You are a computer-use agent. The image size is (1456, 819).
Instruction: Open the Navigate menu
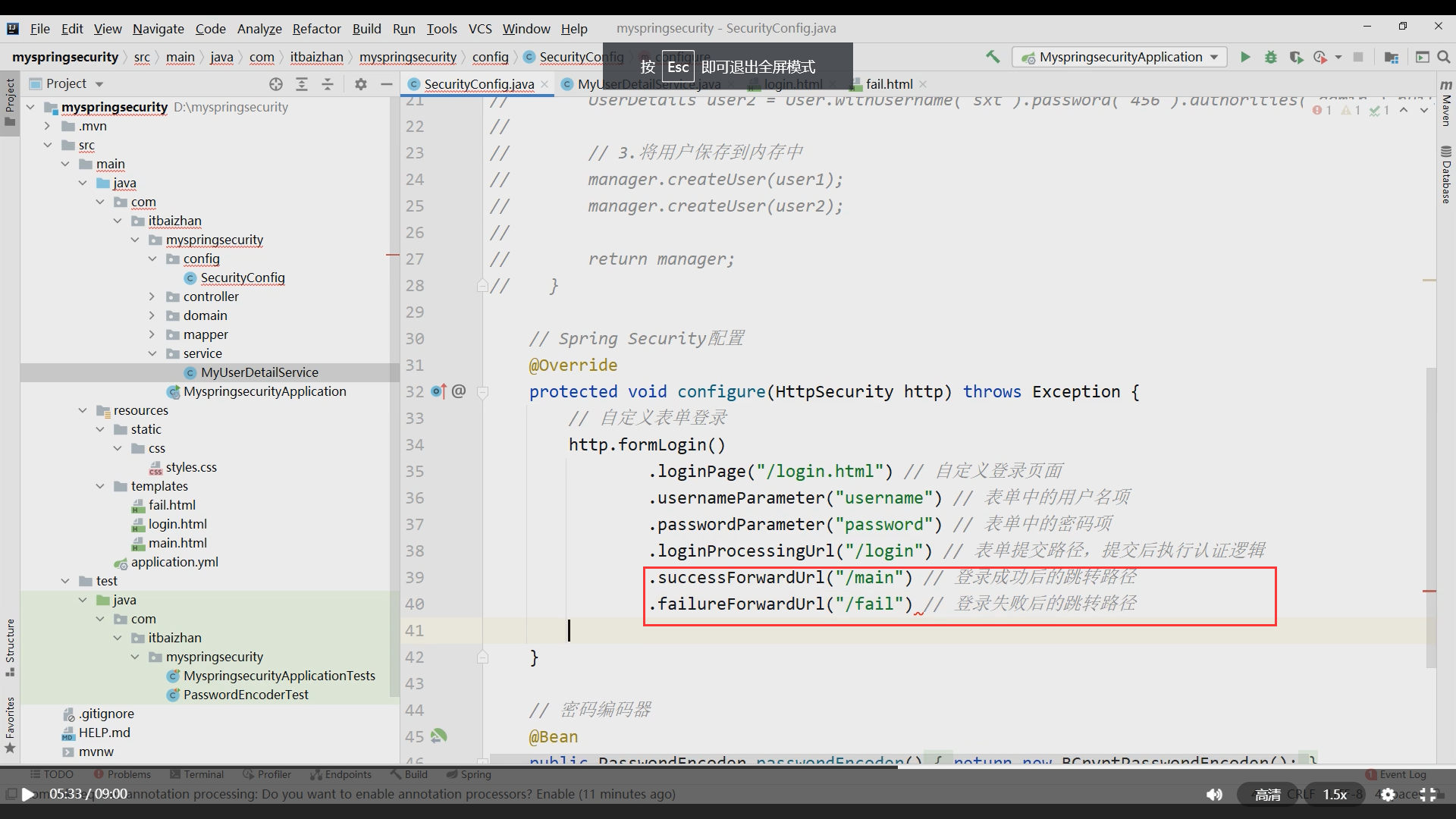coord(158,29)
